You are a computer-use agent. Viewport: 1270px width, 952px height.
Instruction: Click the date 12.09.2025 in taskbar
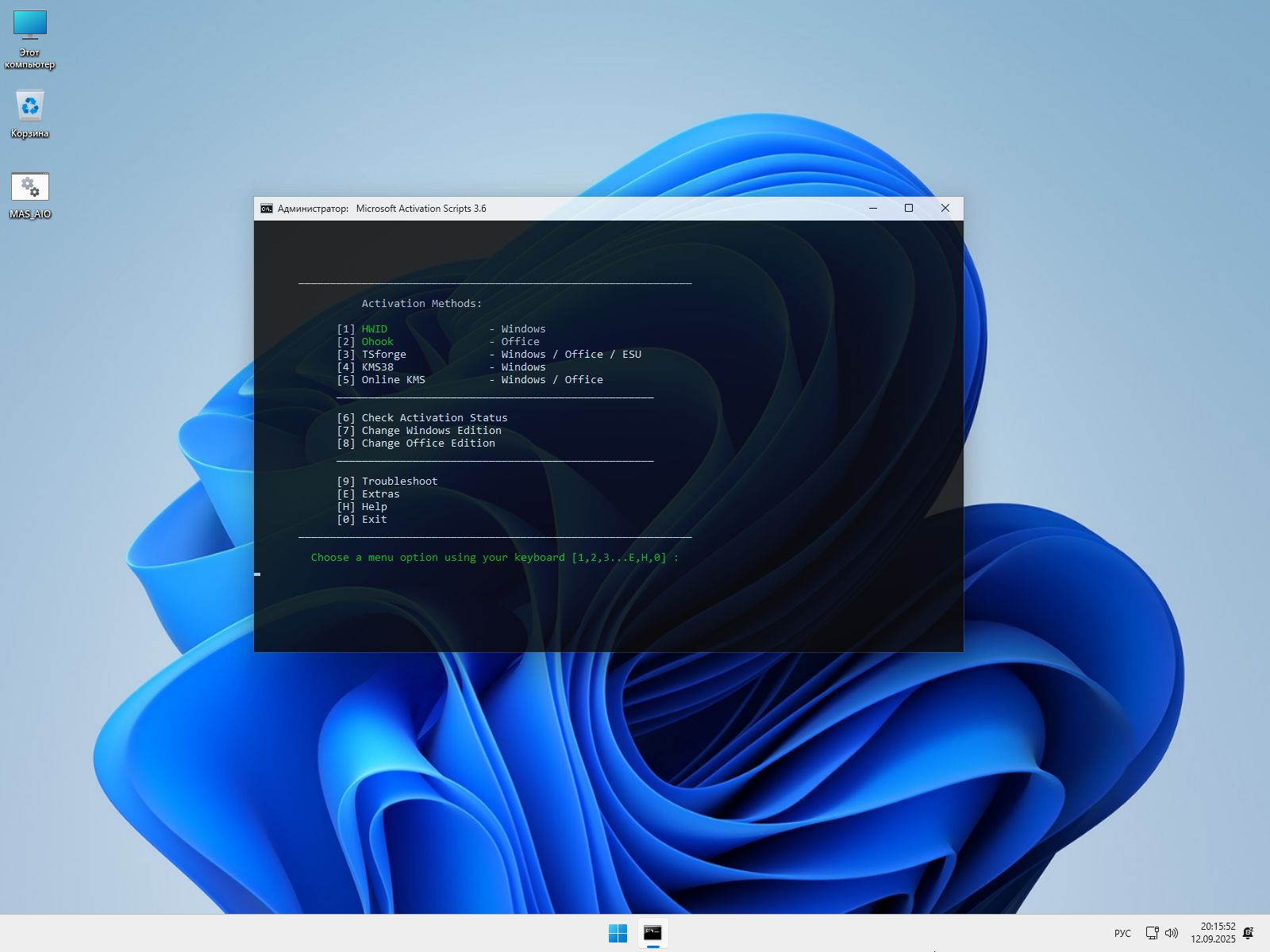coord(1213,939)
